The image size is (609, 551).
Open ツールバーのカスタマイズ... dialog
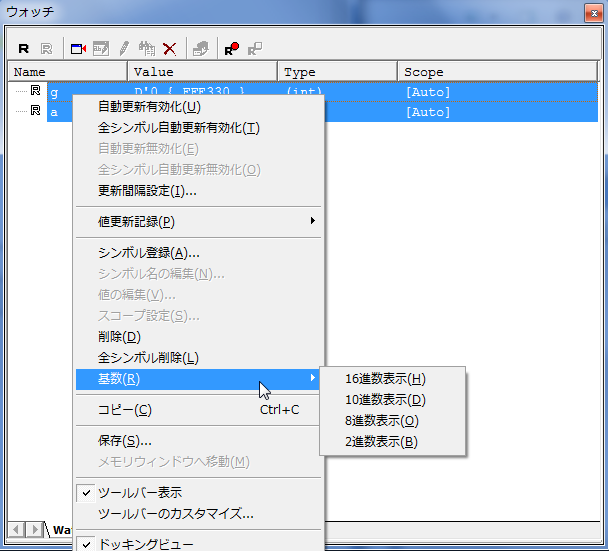tap(175, 514)
